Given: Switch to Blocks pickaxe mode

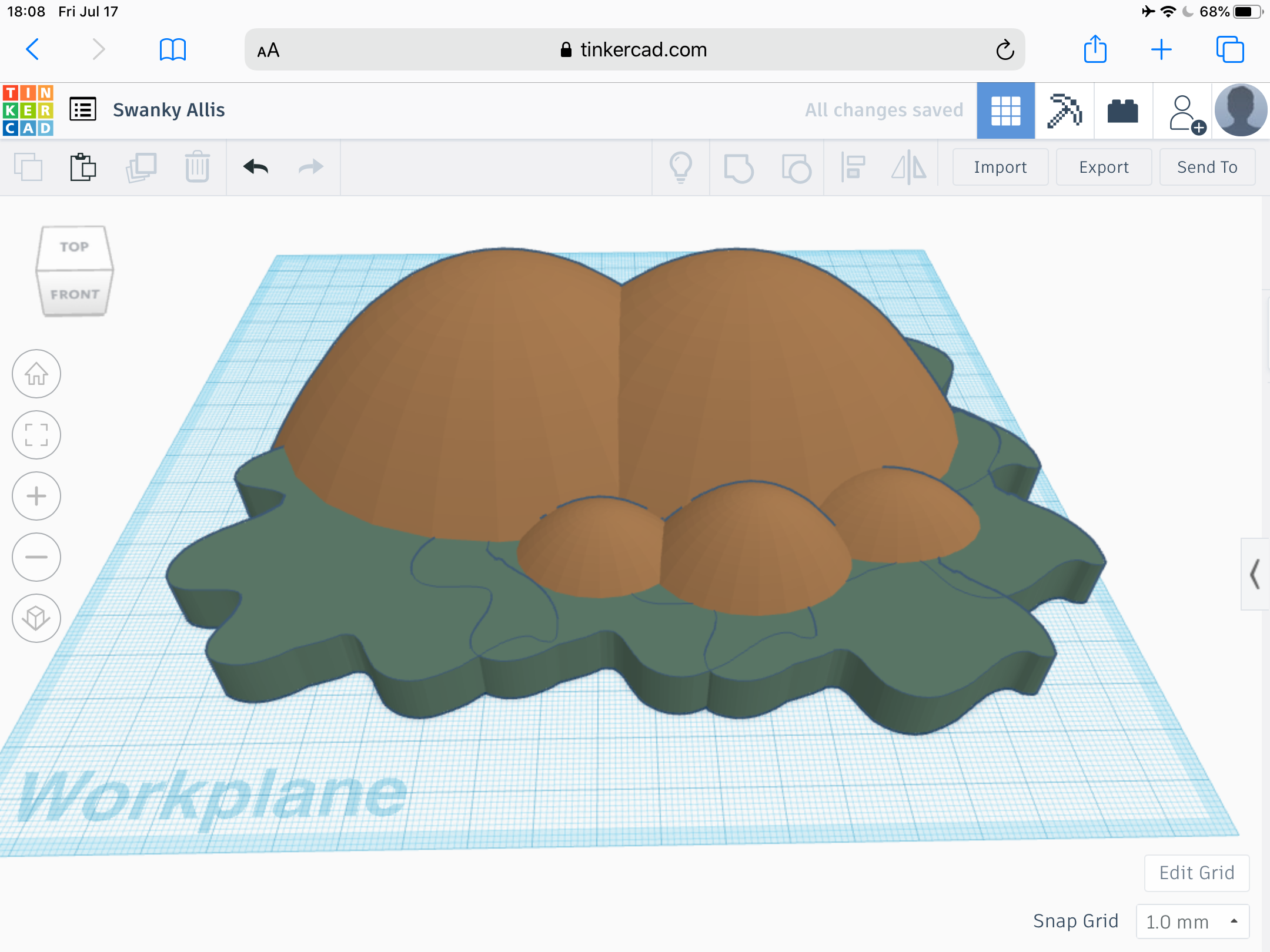Looking at the screenshot, I should [x=1064, y=110].
